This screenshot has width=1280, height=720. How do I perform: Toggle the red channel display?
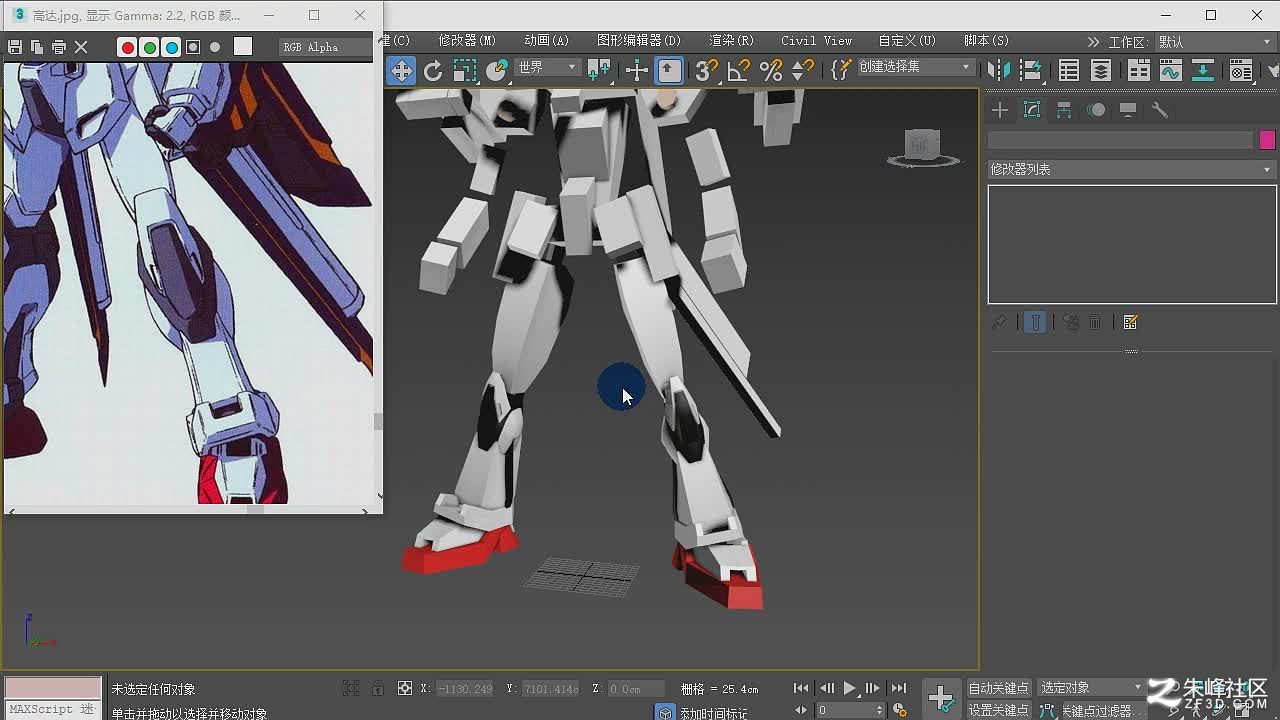coord(127,47)
